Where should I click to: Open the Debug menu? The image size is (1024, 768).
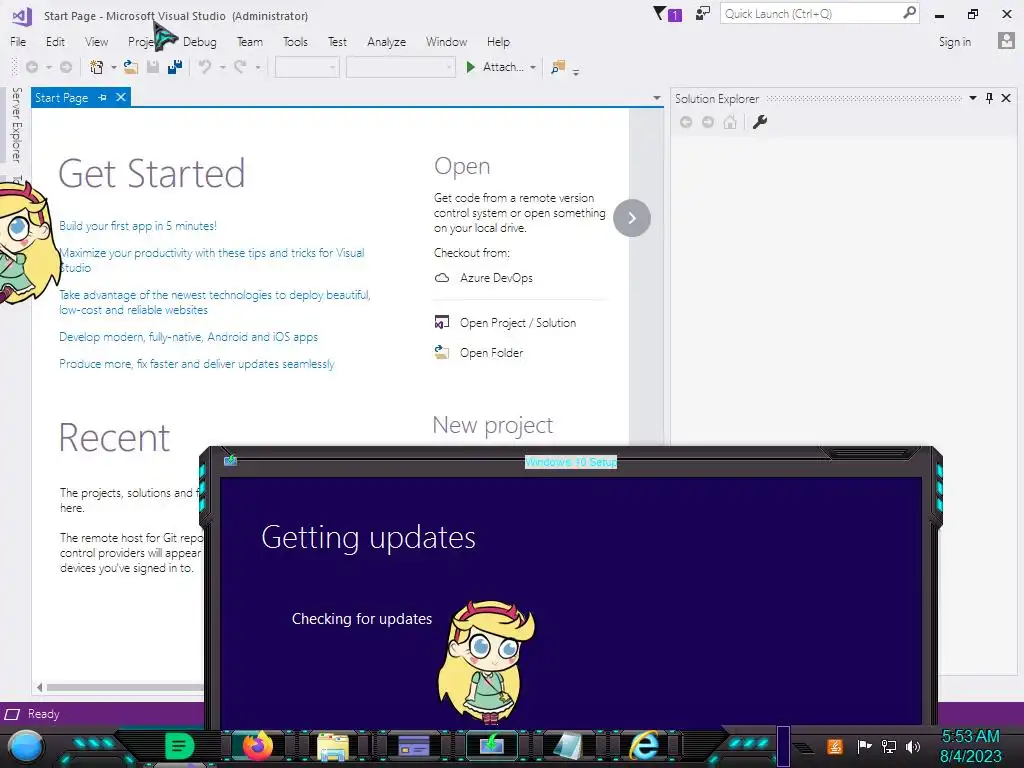point(200,41)
